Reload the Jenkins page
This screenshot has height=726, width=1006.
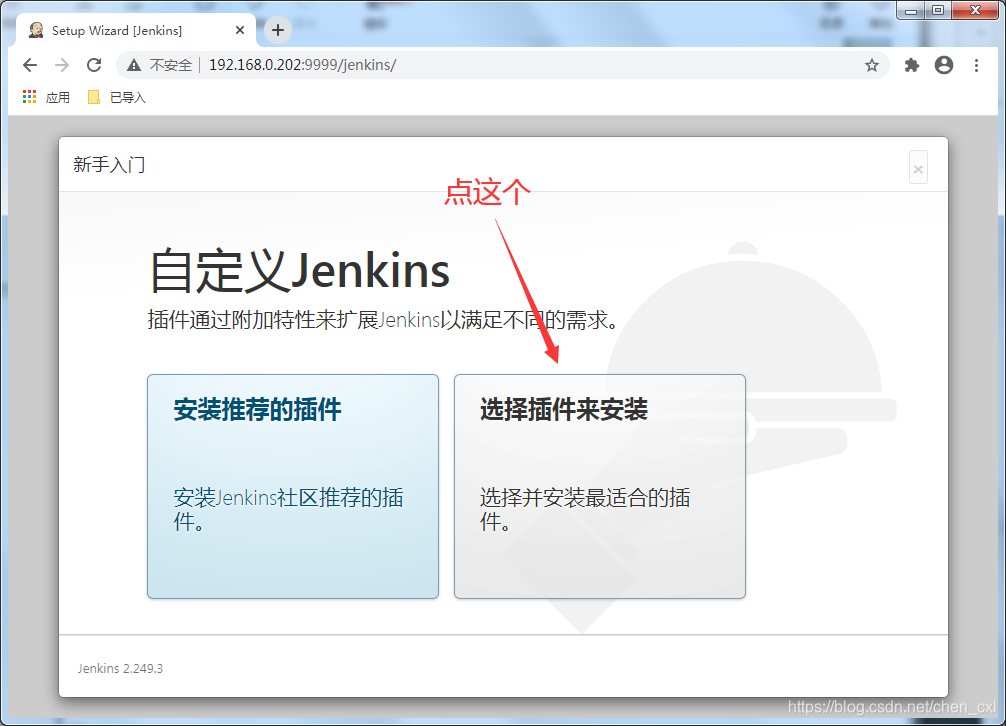94,65
